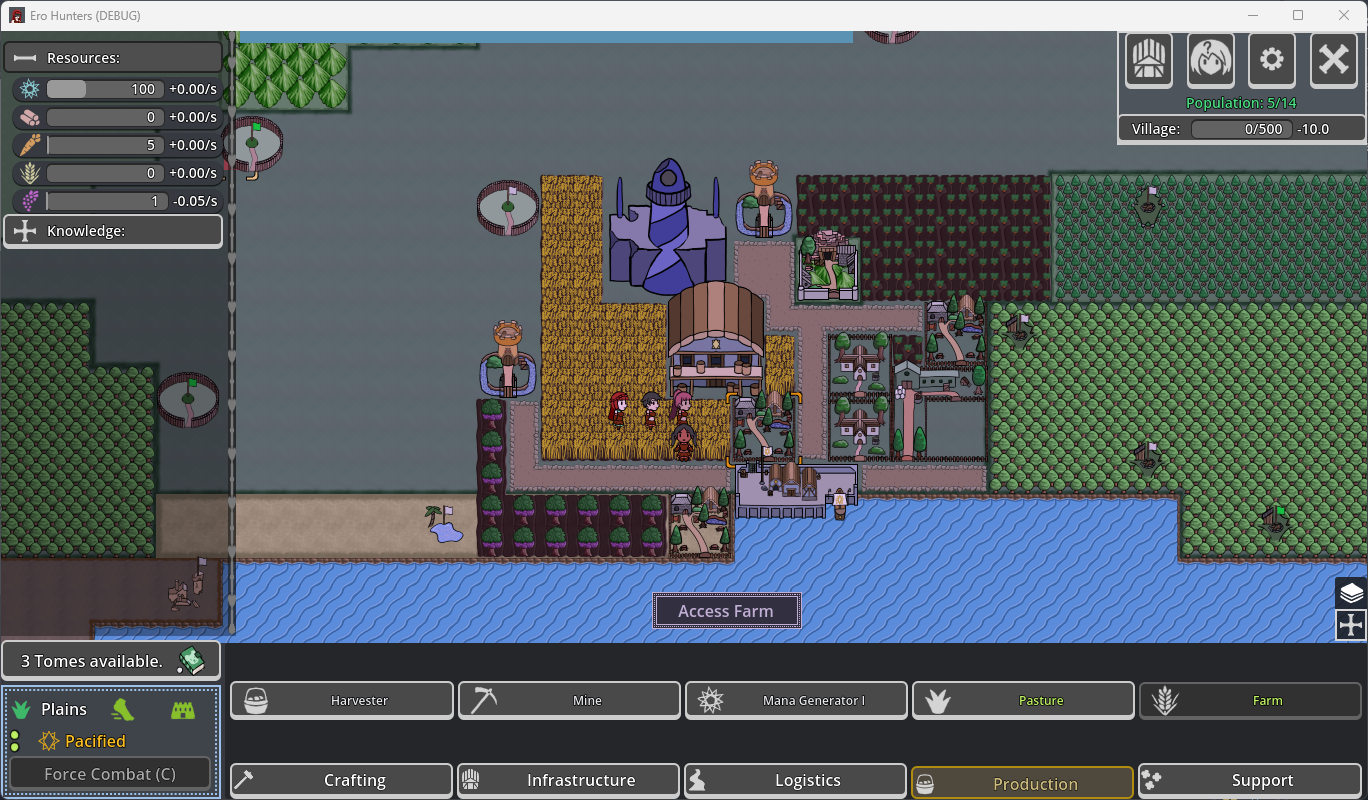Select the purple wizard tower
Viewport: 1368px width, 800px height.
click(667, 228)
